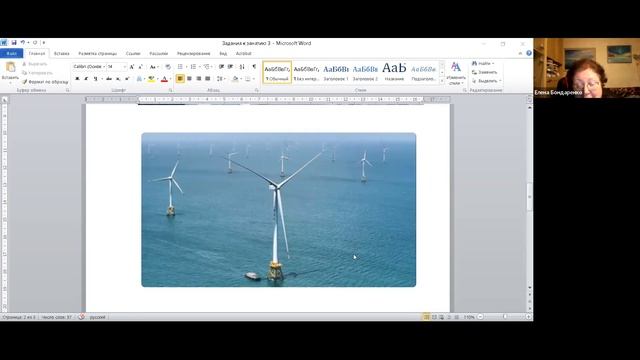
Task: Minimize the ribbon with the caret icon
Action: pyautogui.click(x=520, y=53)
